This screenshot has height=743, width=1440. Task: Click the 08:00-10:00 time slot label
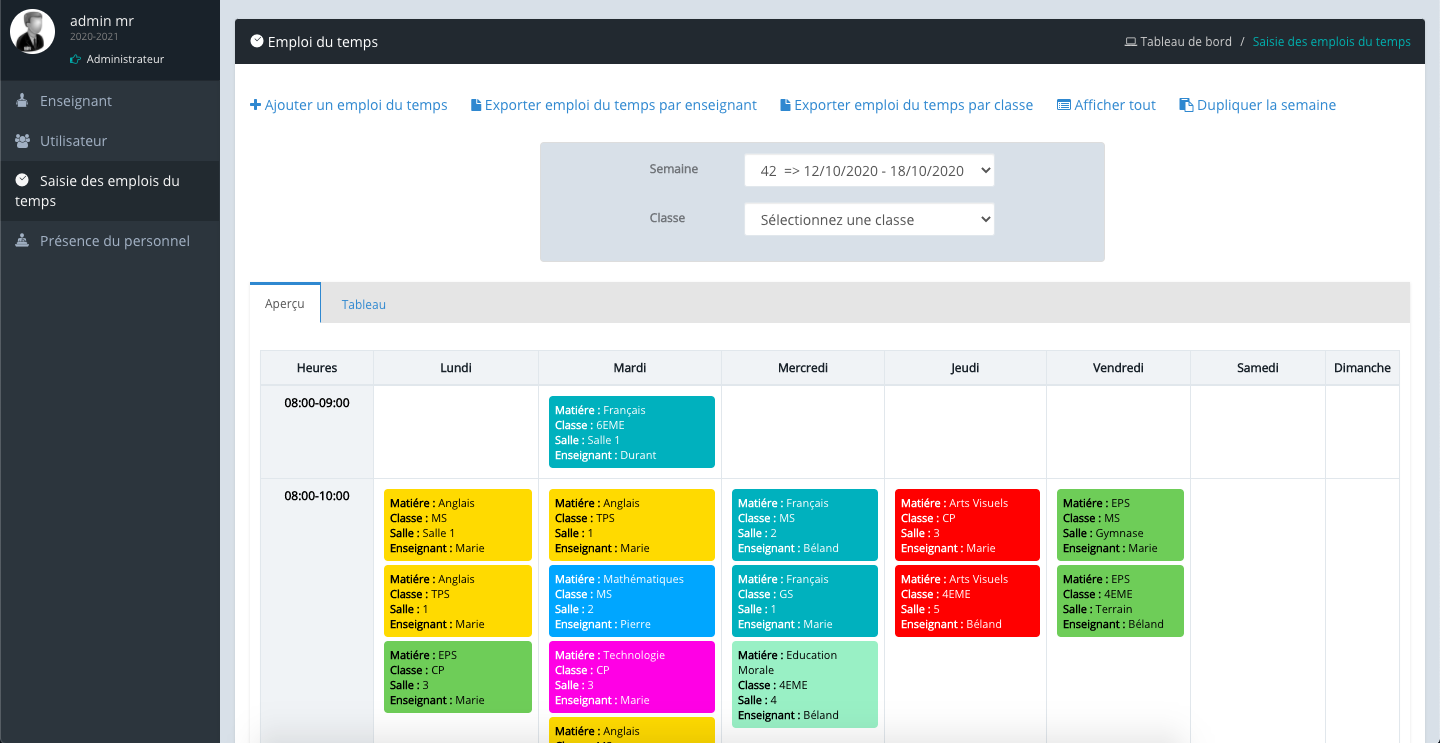click(x=317, y=496)
